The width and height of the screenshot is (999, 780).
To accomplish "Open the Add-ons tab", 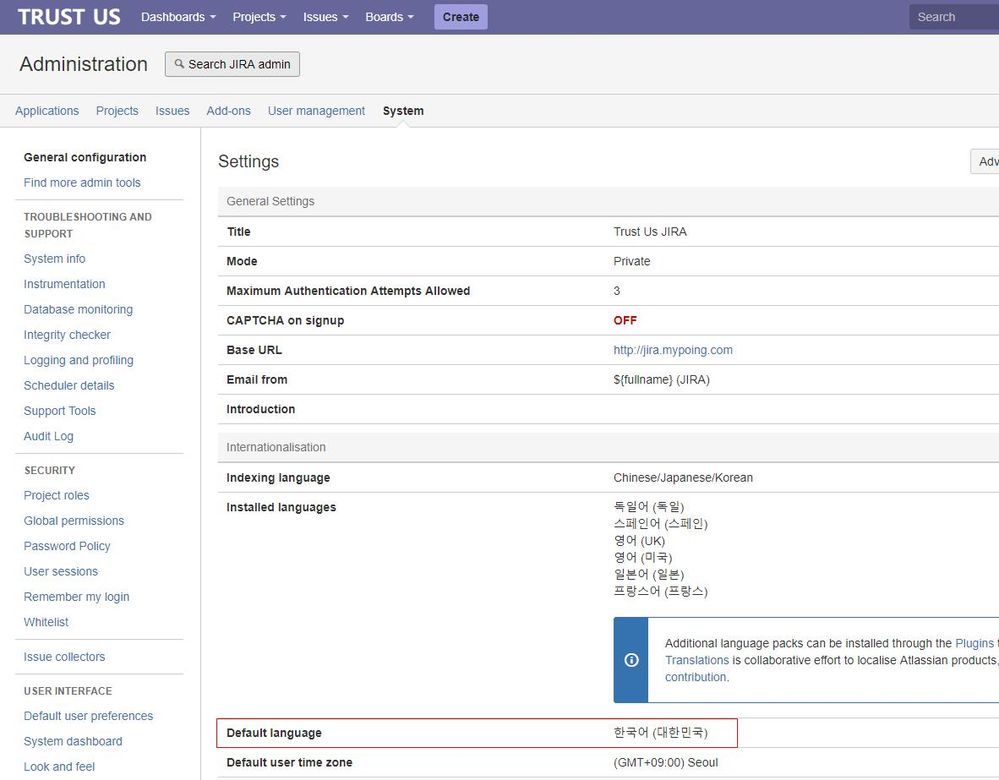I will pos(228,111).
